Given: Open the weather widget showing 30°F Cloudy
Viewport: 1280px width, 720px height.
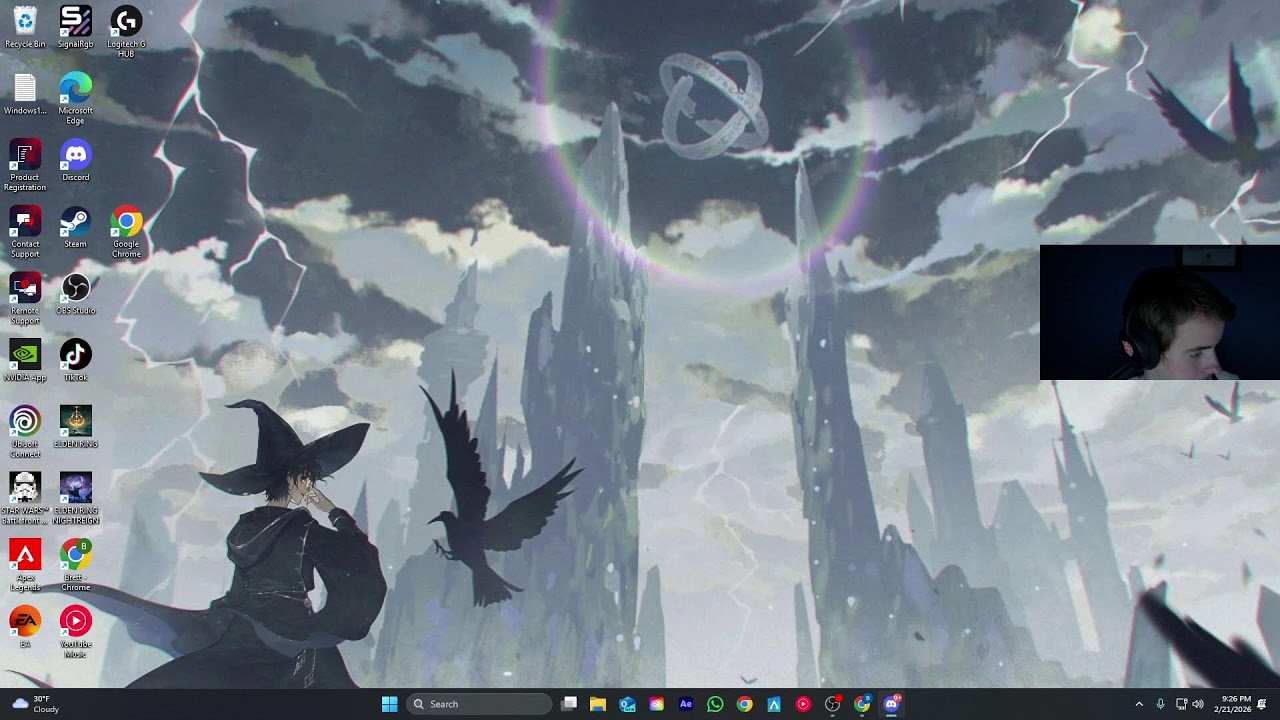Looking at the screenshot, I should (36, 704).
